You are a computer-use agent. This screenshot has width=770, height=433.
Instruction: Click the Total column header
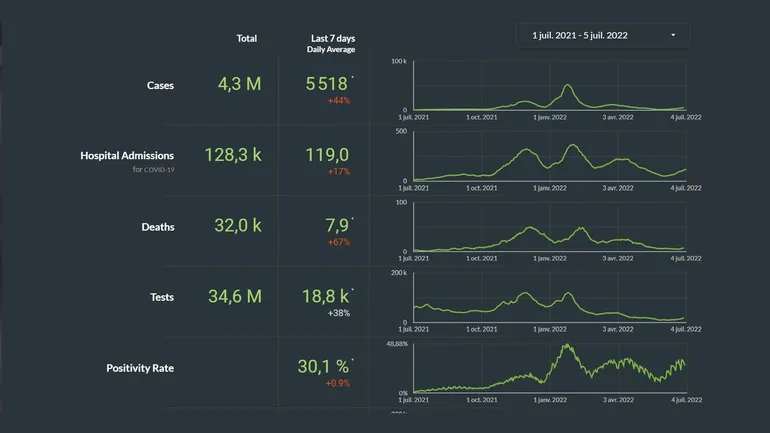tap(246, 39)
